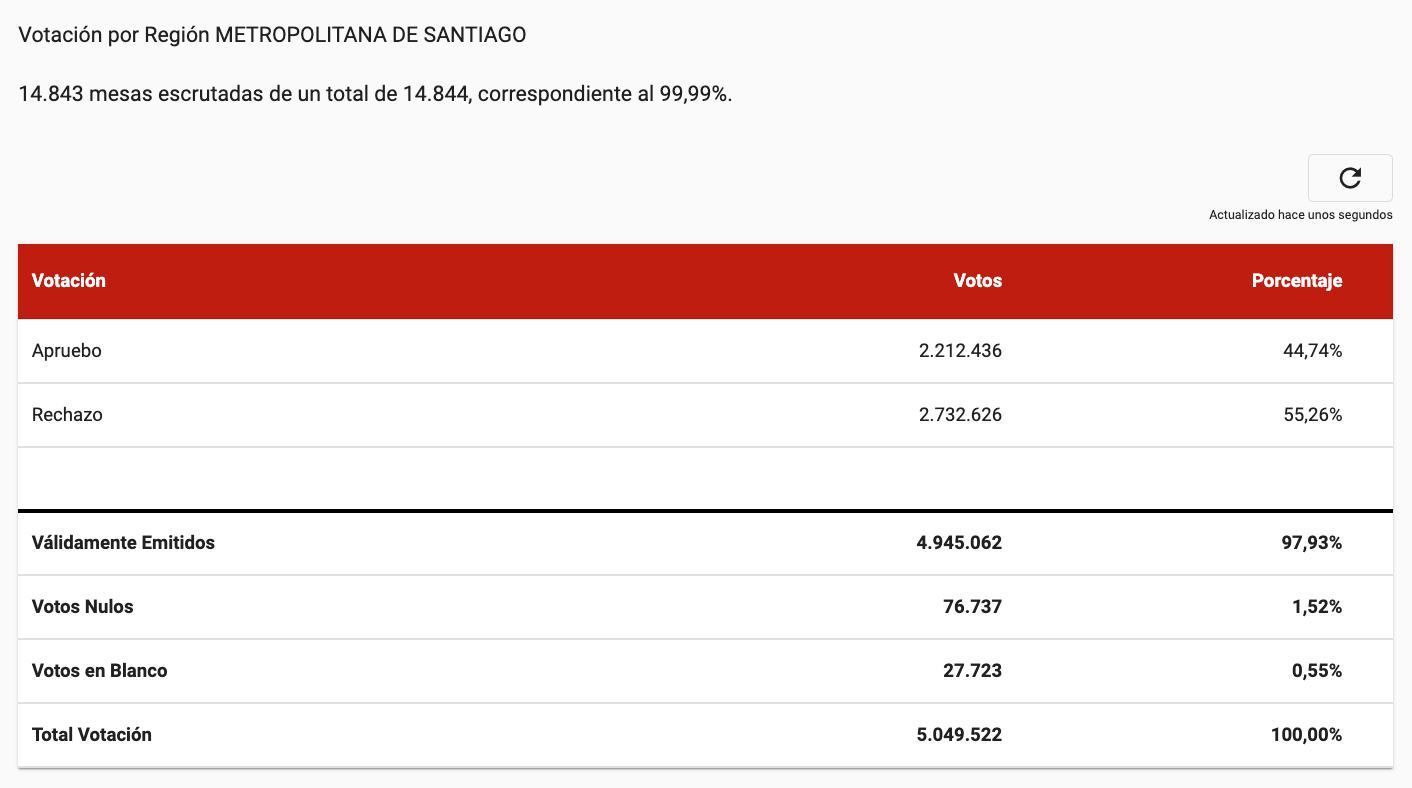The image size is (1412, 788).
Task: Sort by the Porcentaje column header
Action: coord(1297,281)
